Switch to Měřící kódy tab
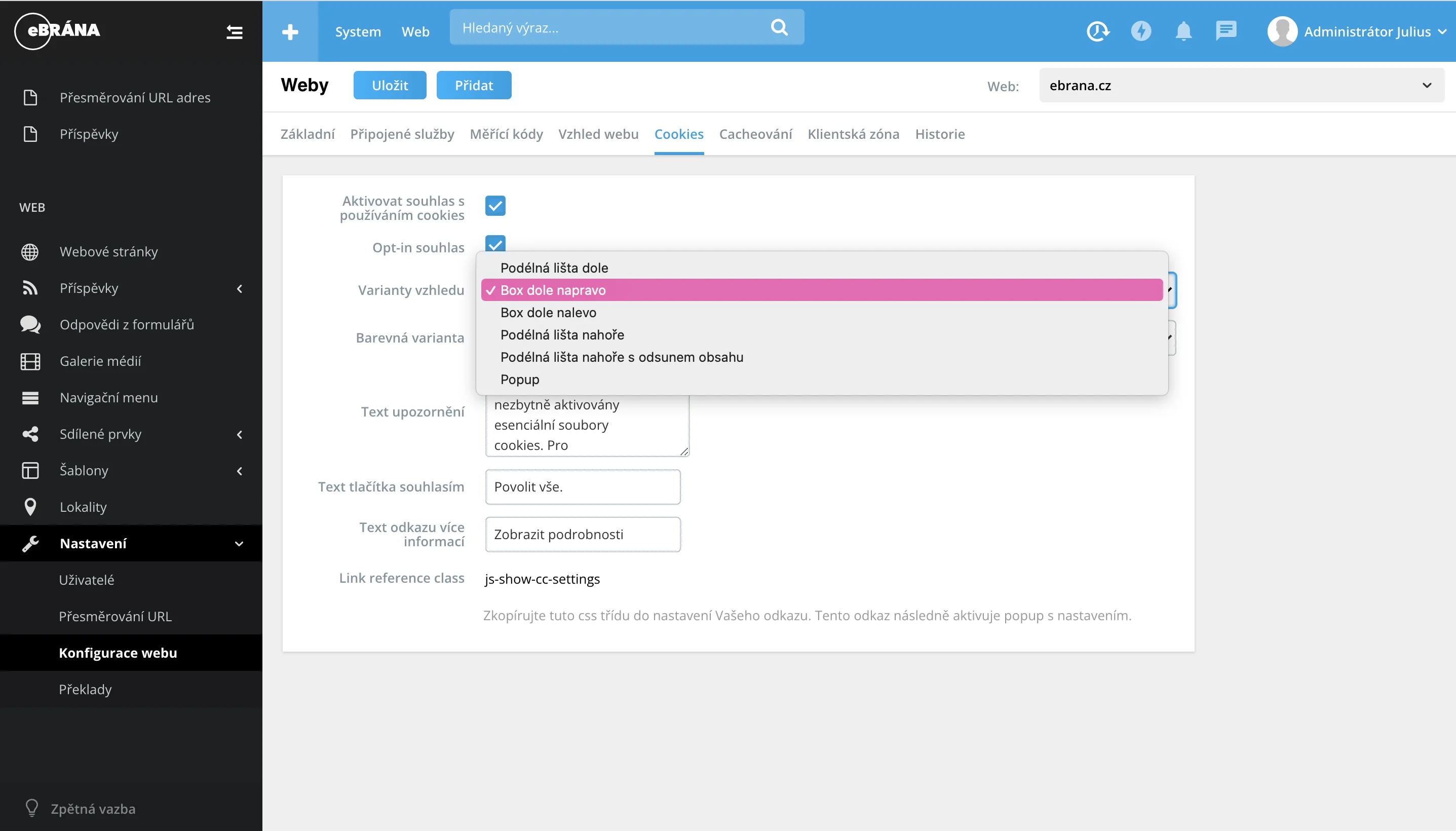The image size is (1456, 831). (x=506, y=134)
